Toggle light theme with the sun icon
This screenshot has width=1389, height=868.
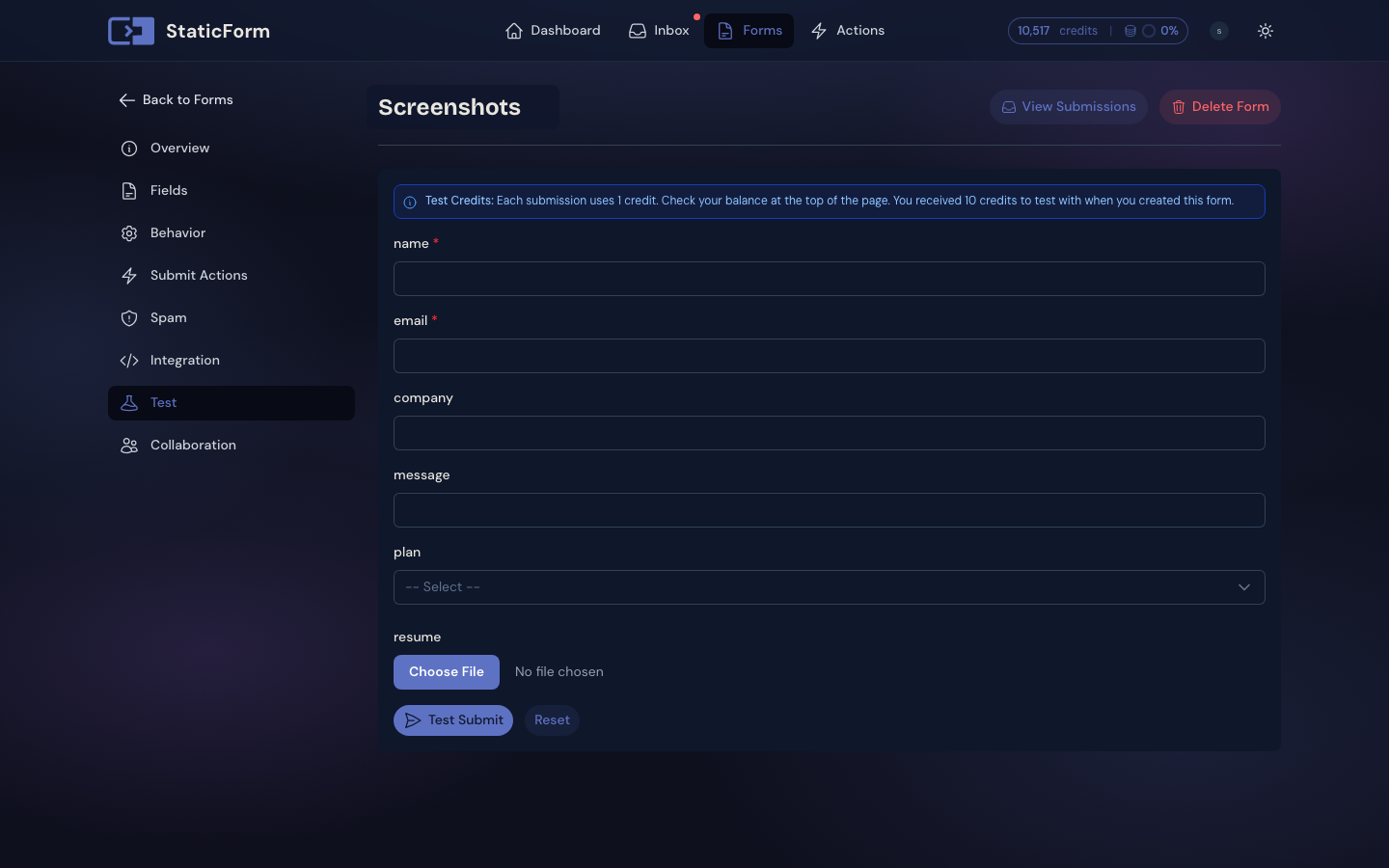pyautogui.click(x=1266, y=31)
